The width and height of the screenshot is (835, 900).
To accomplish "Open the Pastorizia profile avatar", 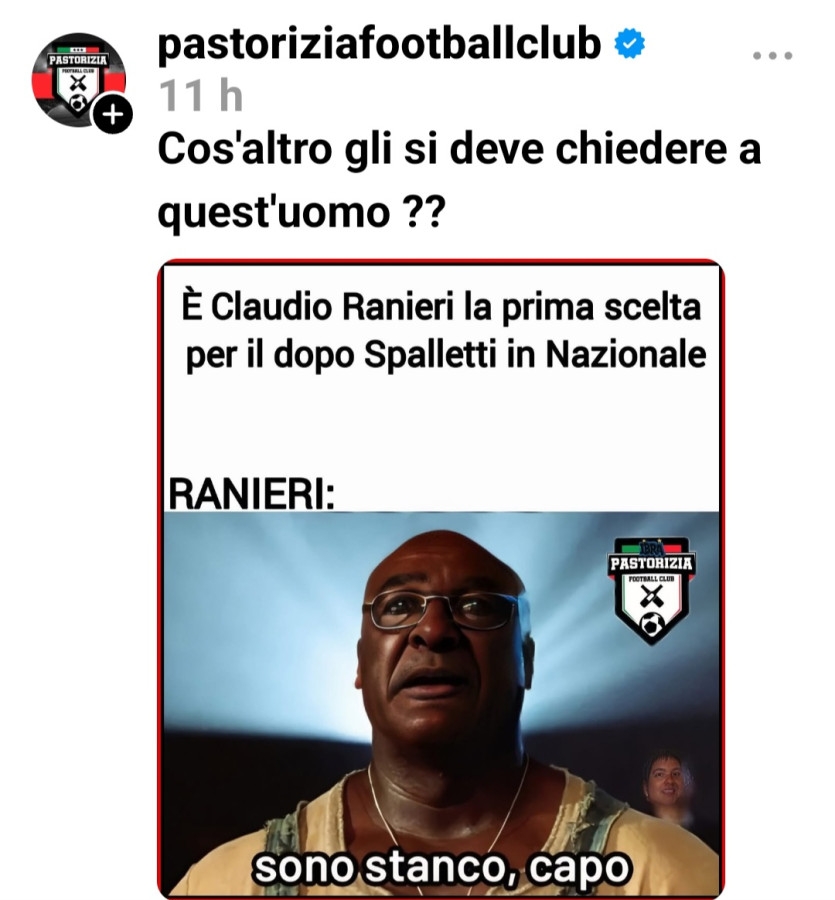I will point(79,80).
